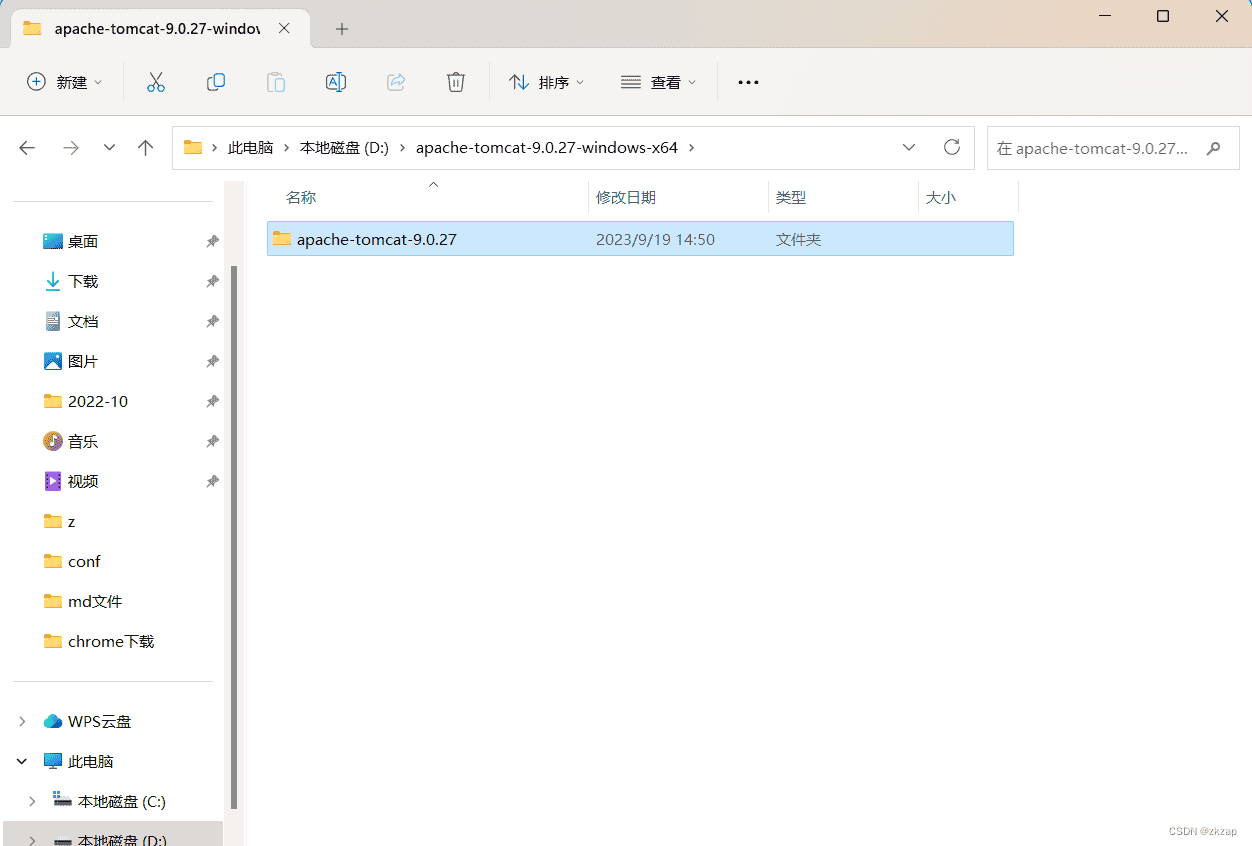Sort by the 大小 column header
Viewport: 1252px width, 846px height.
pyautogui.click(x=941, y=198)
